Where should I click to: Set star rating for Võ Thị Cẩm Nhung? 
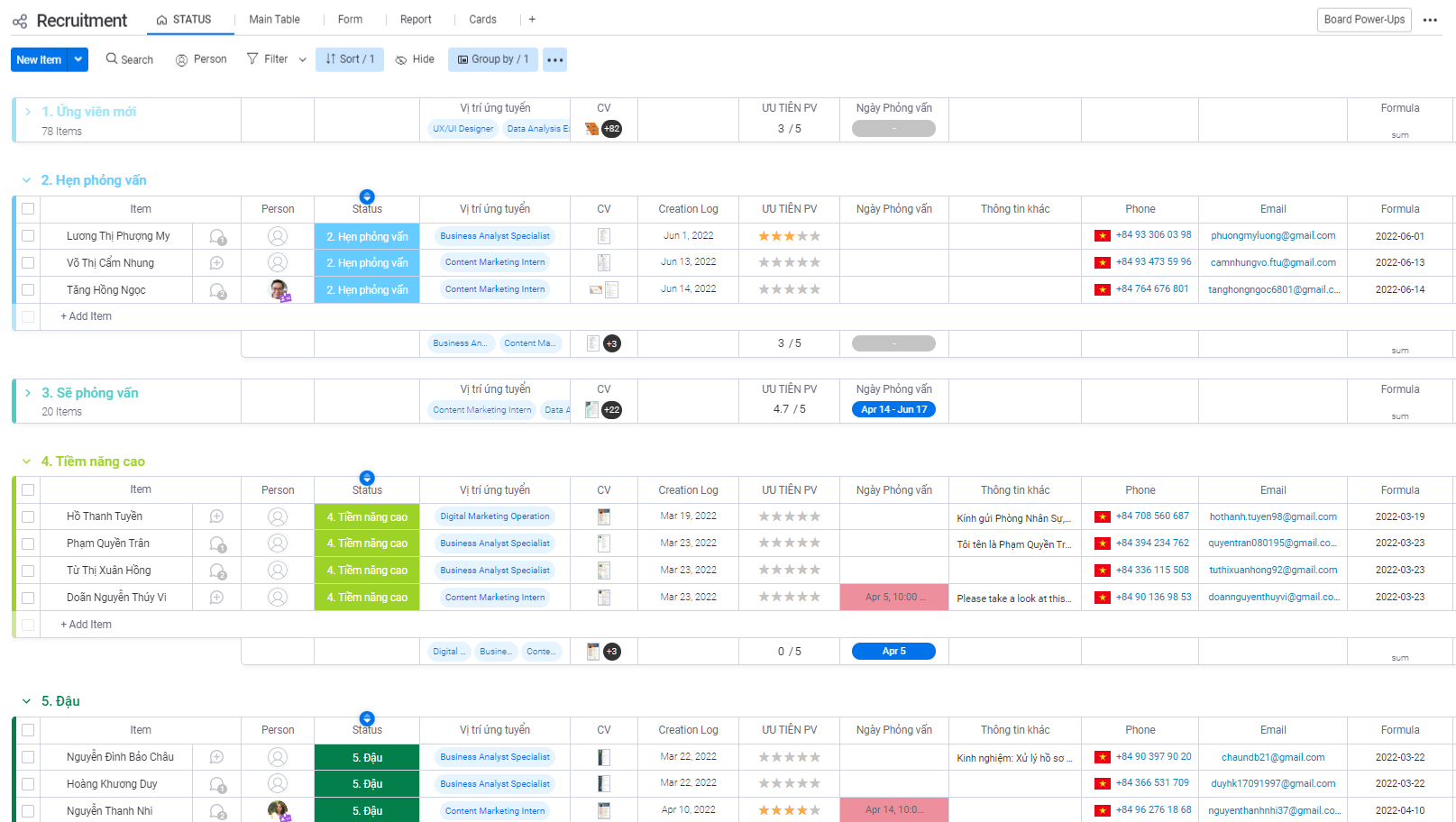[x=789, y=263]
